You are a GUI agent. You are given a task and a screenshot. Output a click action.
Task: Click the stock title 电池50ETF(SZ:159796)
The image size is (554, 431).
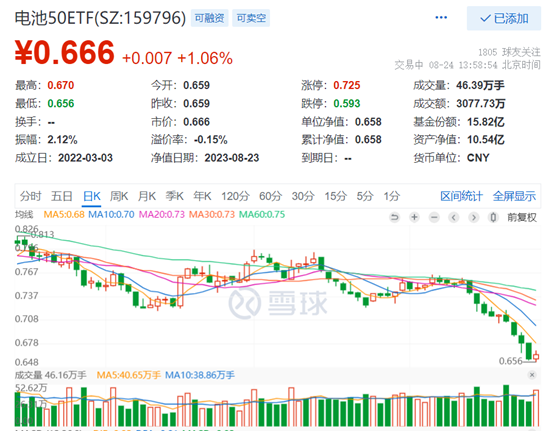[100, 18]
